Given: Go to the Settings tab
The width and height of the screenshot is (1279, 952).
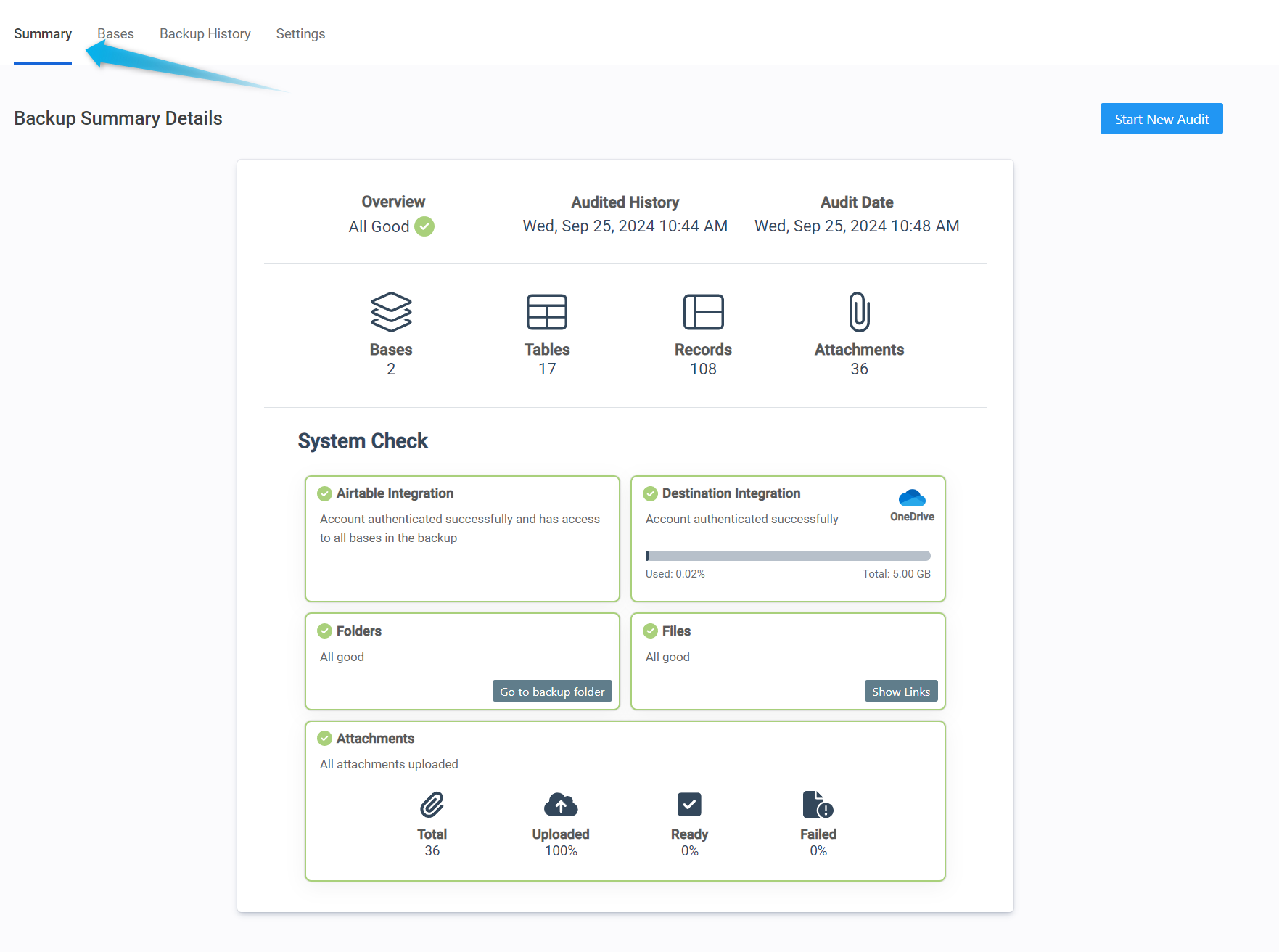Looking at the screenshot, I should 300,34.
